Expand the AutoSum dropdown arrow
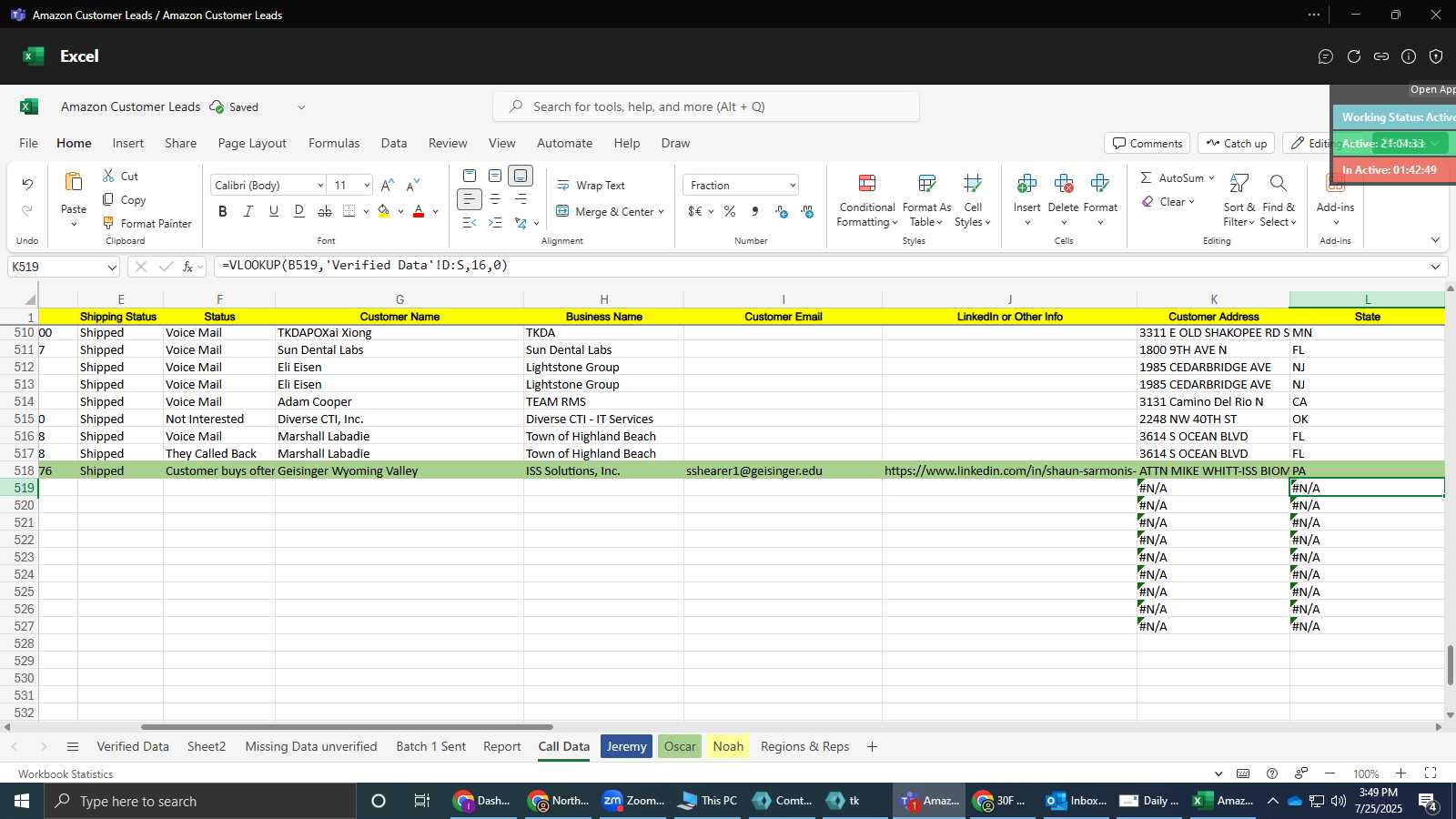This screenshot has width=1456, height=819. click(x=1211, y=178)
